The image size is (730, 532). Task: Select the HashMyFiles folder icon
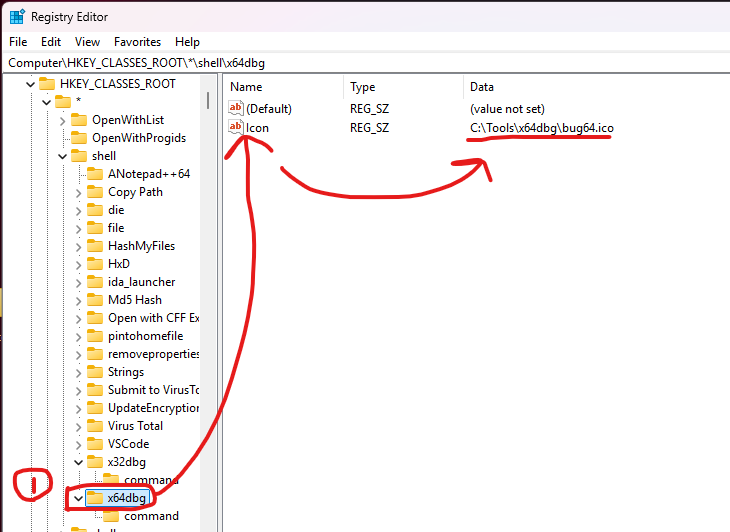(x=95, y=246)
